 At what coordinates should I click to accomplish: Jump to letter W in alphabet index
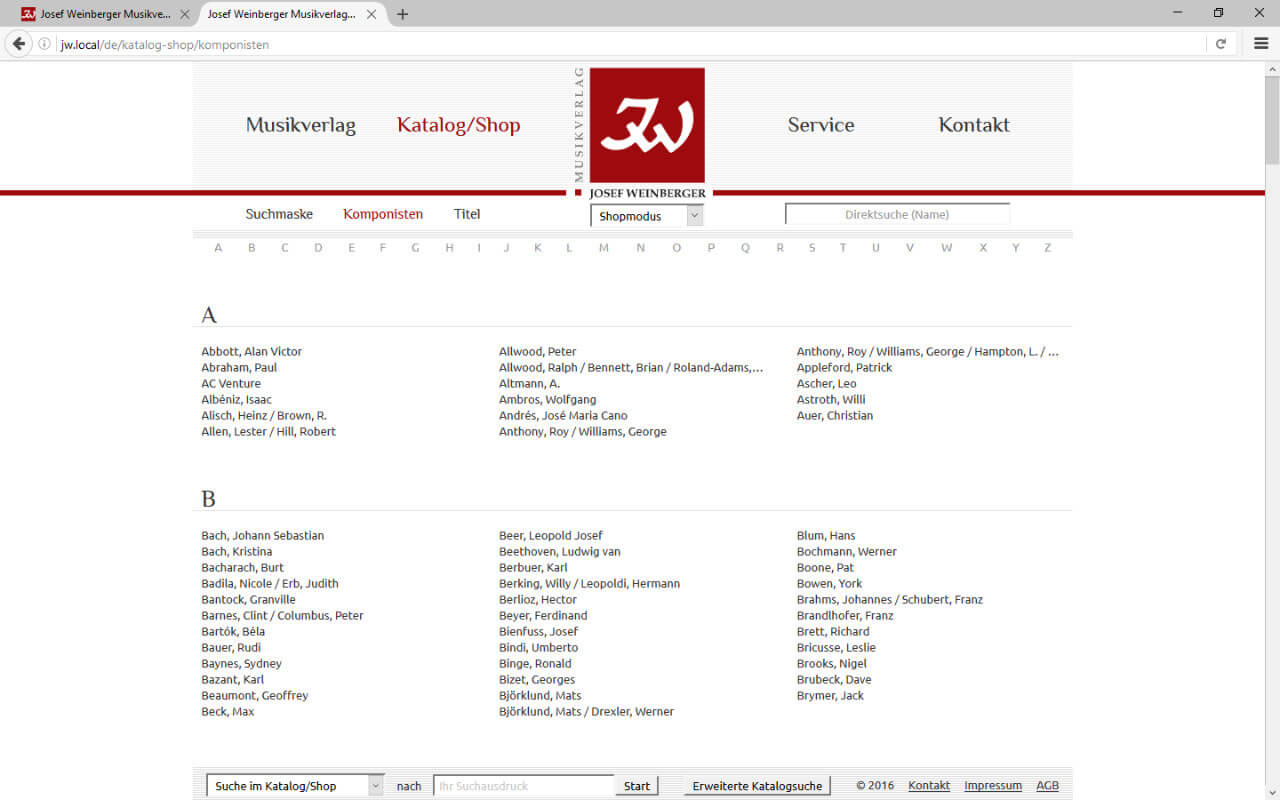[946, 248]
